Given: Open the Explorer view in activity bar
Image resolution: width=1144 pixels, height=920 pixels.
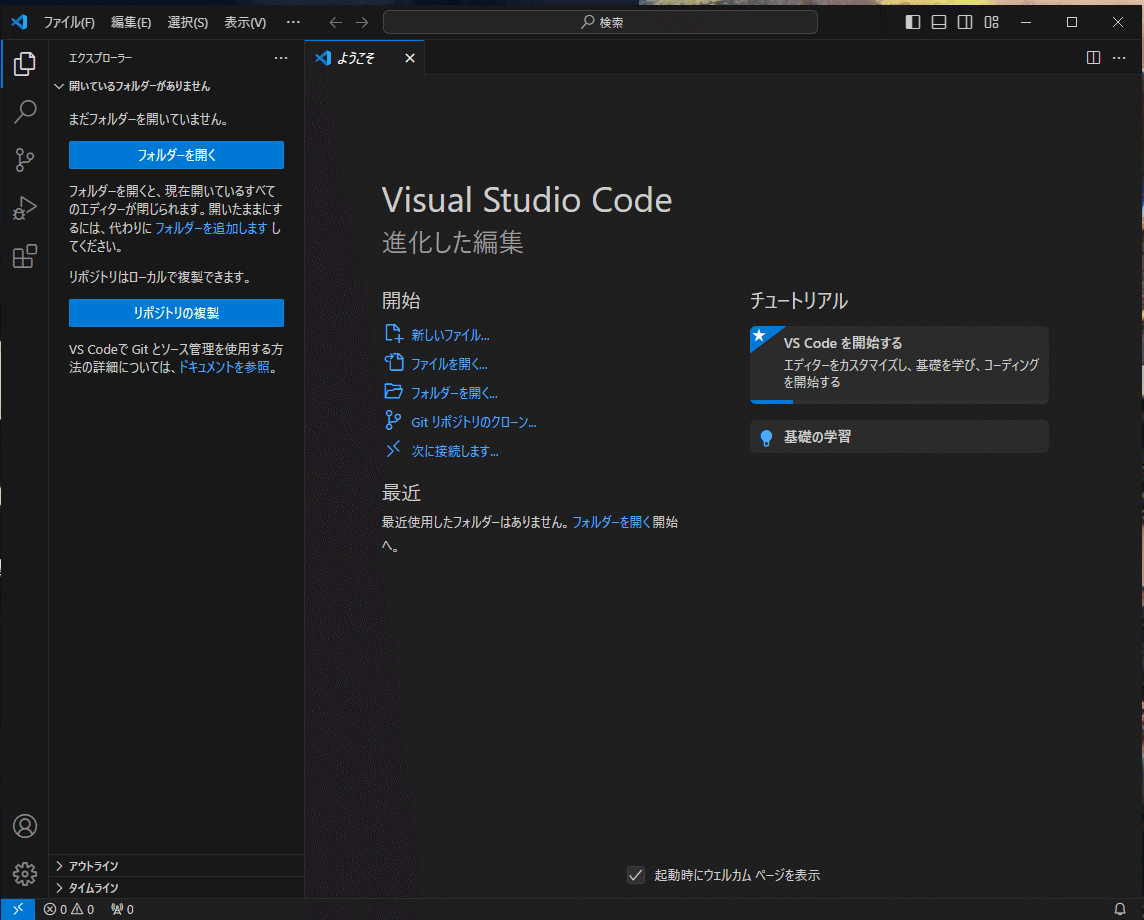Looking at the screenshot, I should (x=24, y=64).
